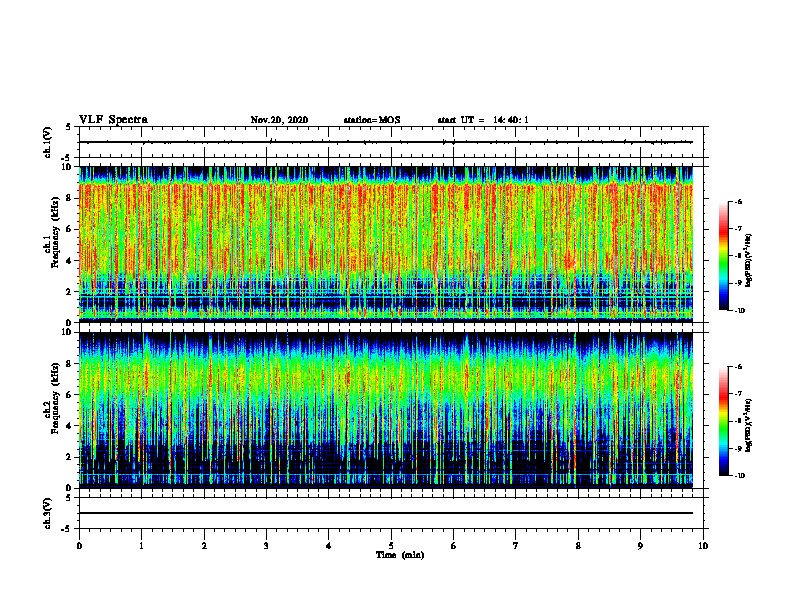Click inside the ch.2 spectrogram panel
Image resolution: width=792 pixels, height=612 pixels.
click(386, 410)
